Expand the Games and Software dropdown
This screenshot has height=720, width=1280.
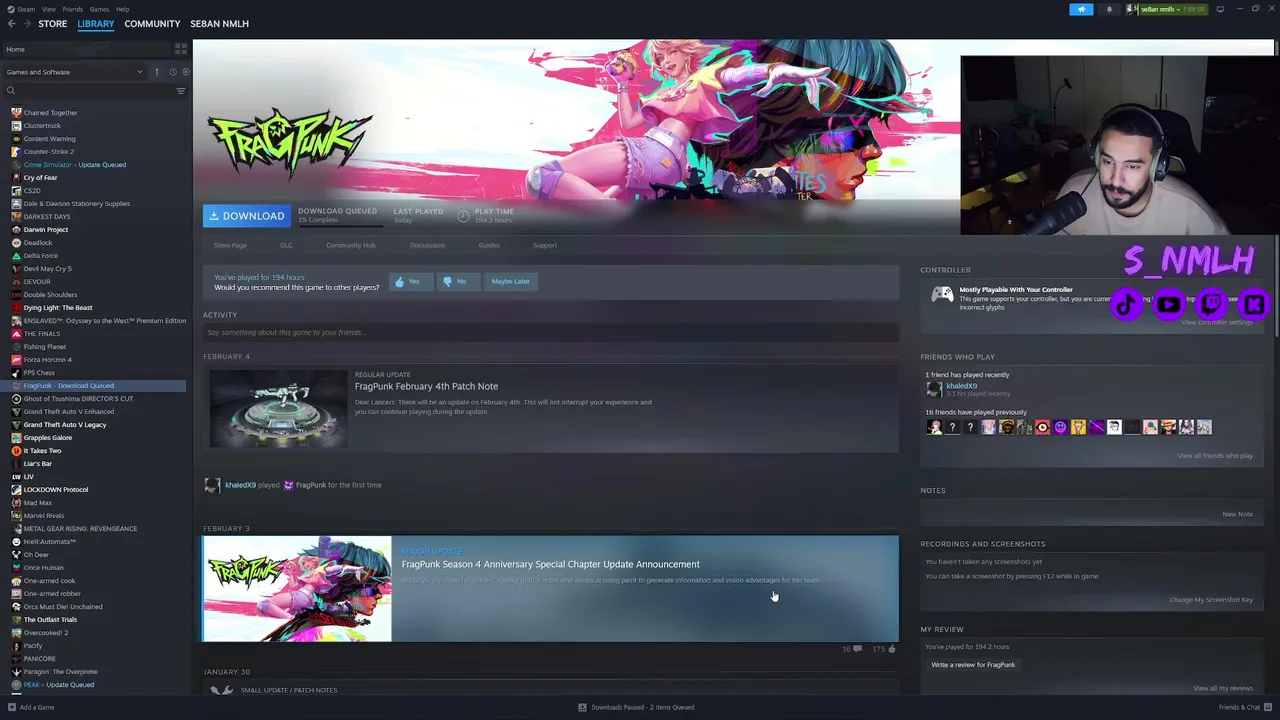(x=74, y=72)
